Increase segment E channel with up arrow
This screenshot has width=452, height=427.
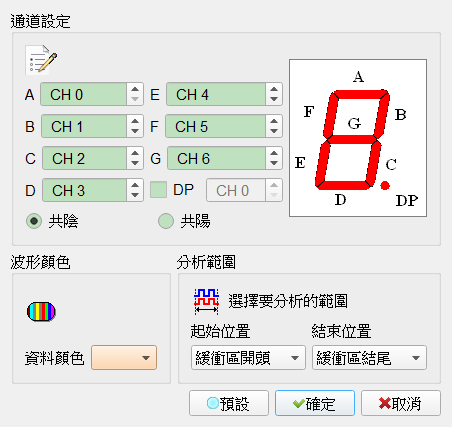pos(274,89)
